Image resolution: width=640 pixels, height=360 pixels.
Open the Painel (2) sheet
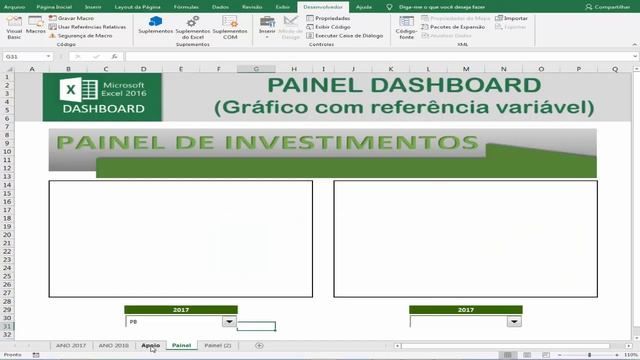[x=218, y=345]
